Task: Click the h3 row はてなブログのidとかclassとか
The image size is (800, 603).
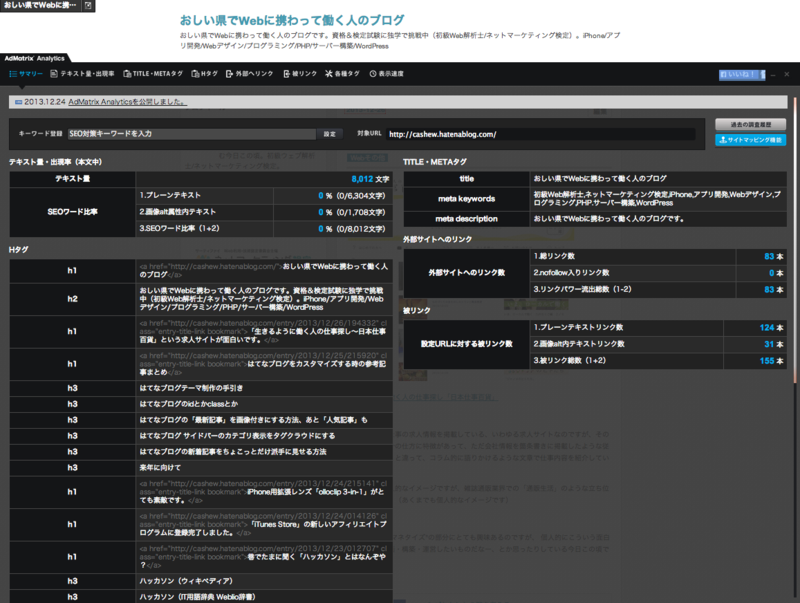Action: [x=201, y=404]
